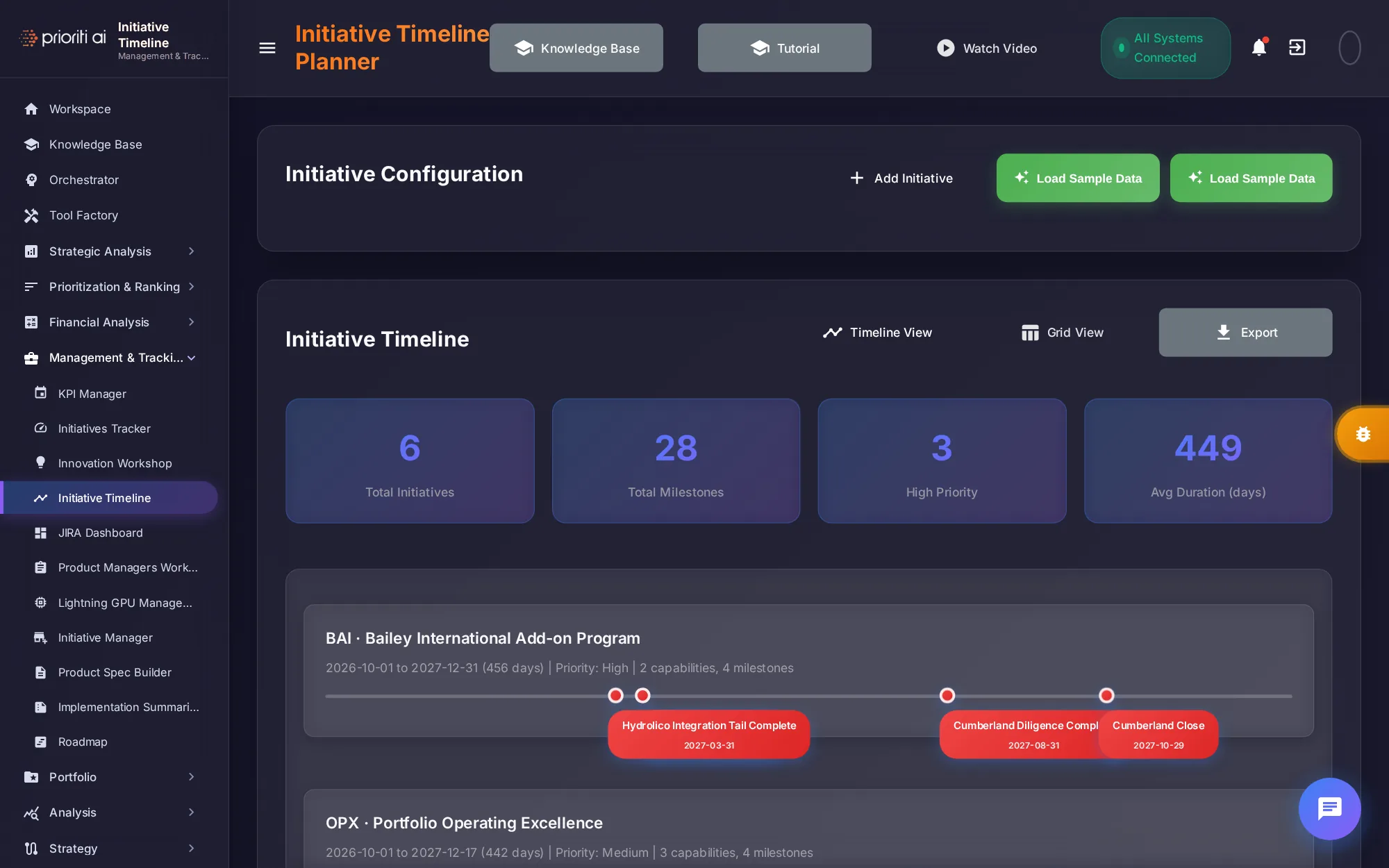The height and width of the screenshot is (868, 1389).
Task: Click the prioriti ai logo
Action: [63, 37]
